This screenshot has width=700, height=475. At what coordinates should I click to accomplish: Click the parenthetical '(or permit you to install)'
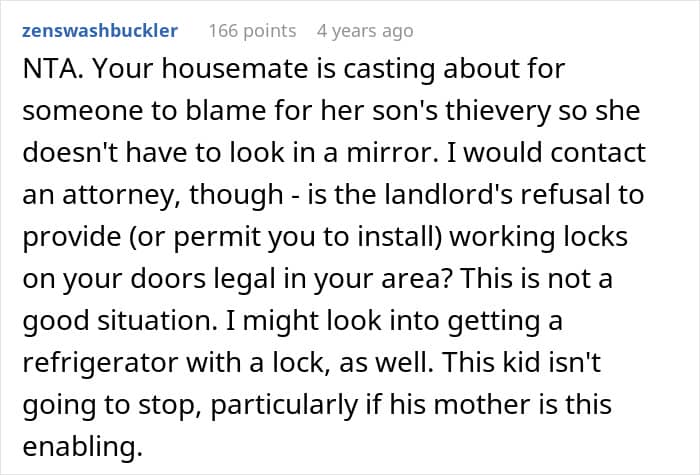pyautogui.click(x=285, y=237)
